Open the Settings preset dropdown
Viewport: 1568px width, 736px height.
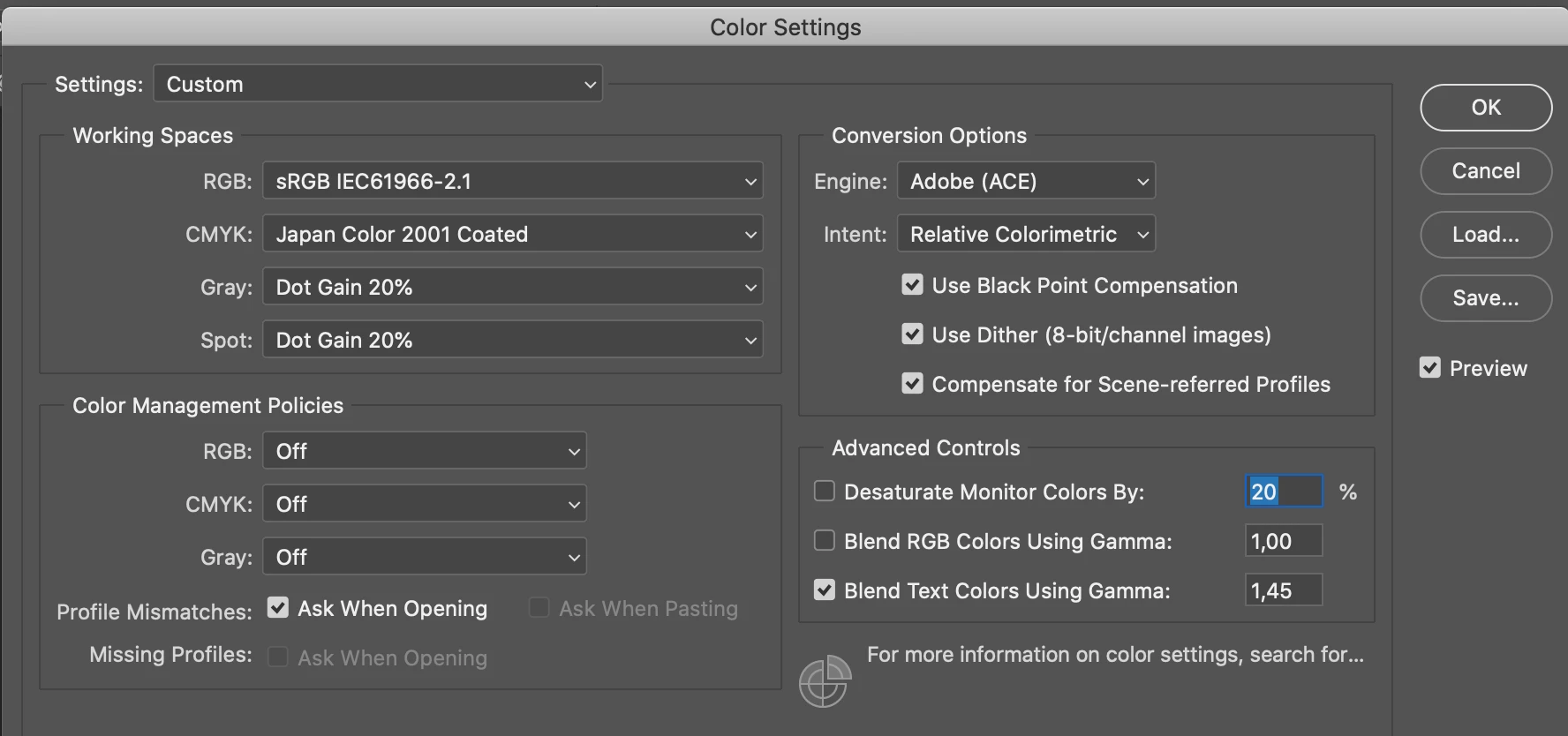point(378,84)
